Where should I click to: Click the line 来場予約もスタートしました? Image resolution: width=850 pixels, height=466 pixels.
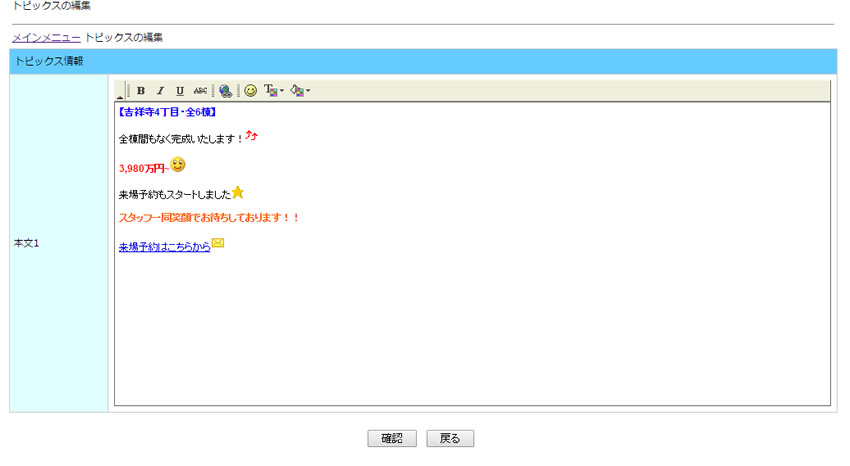click(x=175, y=195)
